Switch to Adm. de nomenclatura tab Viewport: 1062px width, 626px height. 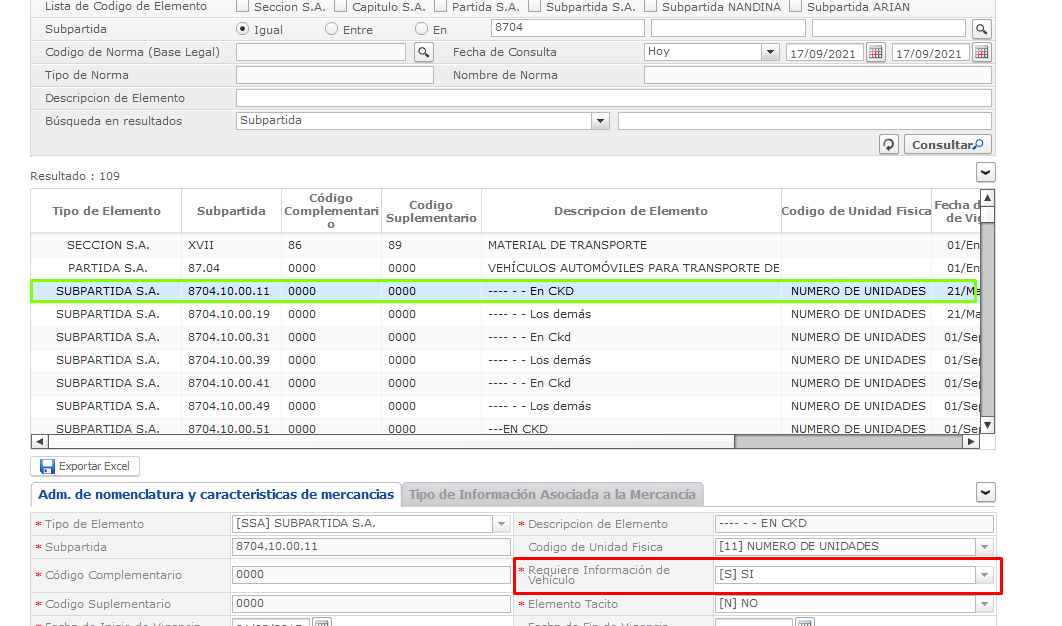[x=216, y=495]
